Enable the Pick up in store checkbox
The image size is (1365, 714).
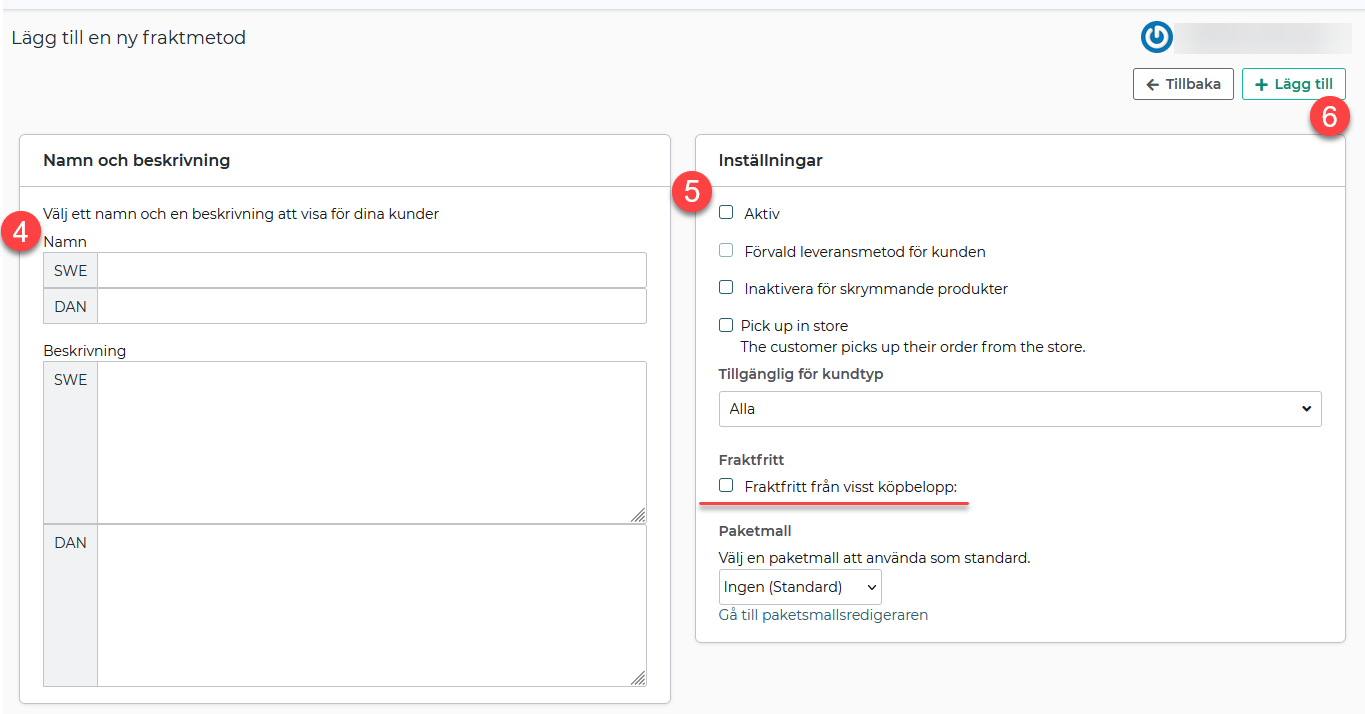pyautogui.click(x=727, y=325)
